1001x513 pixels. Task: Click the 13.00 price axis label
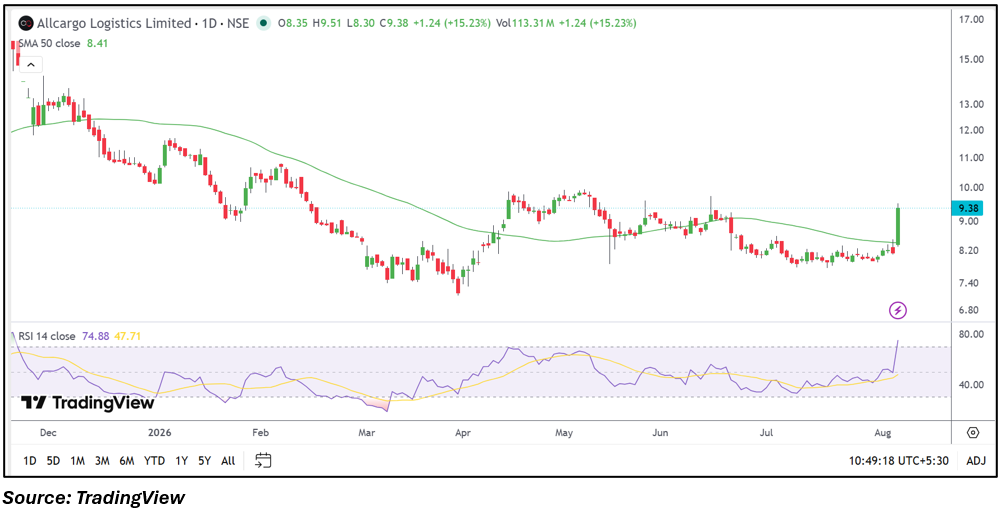coord(970,104)
